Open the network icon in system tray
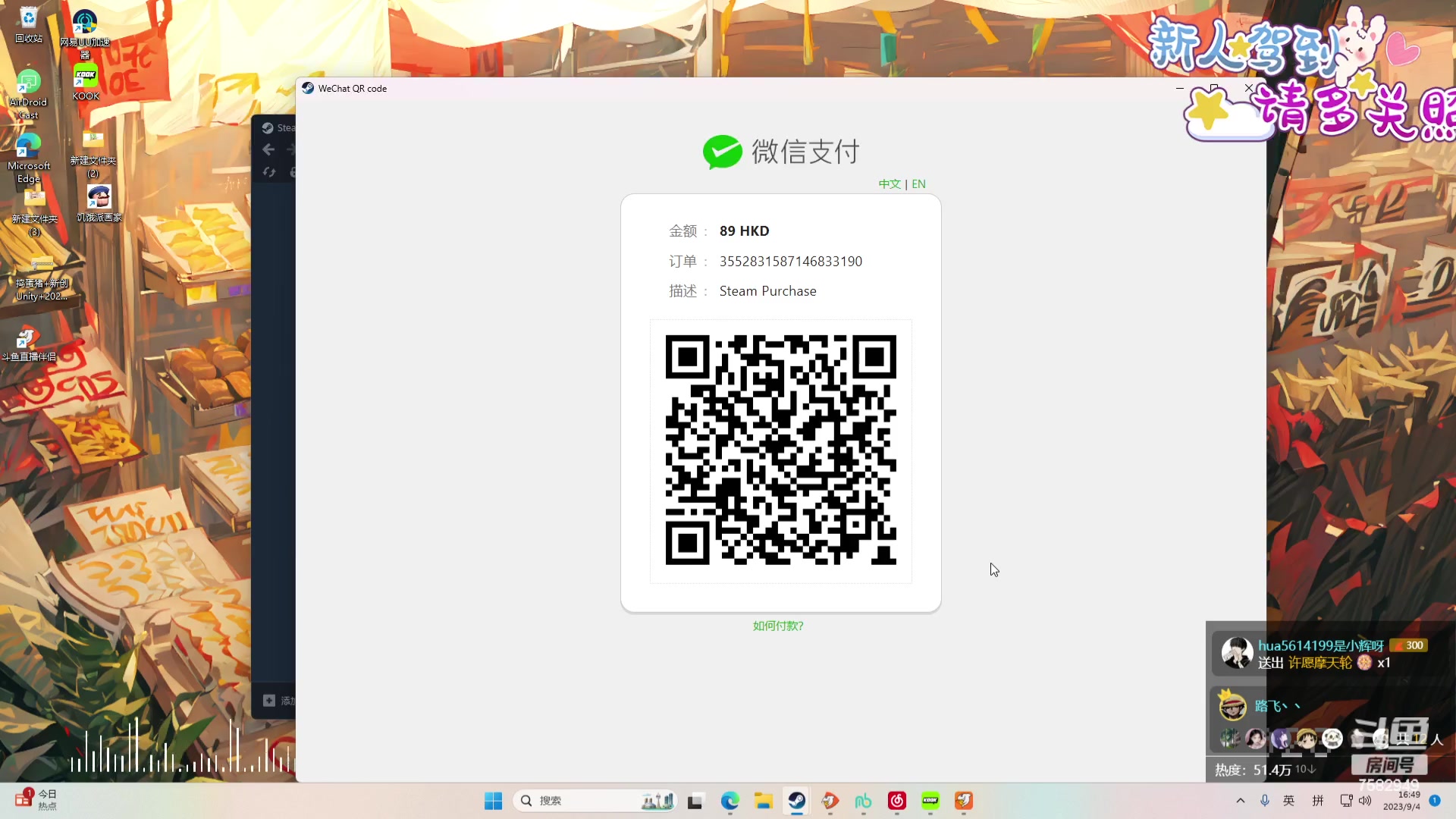 pos(1347,801)
